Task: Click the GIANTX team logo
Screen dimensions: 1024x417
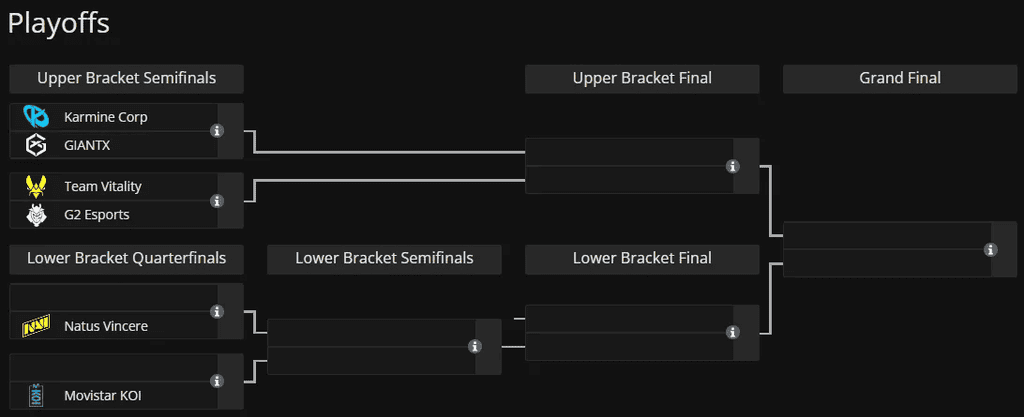Action: coord(35,145)
